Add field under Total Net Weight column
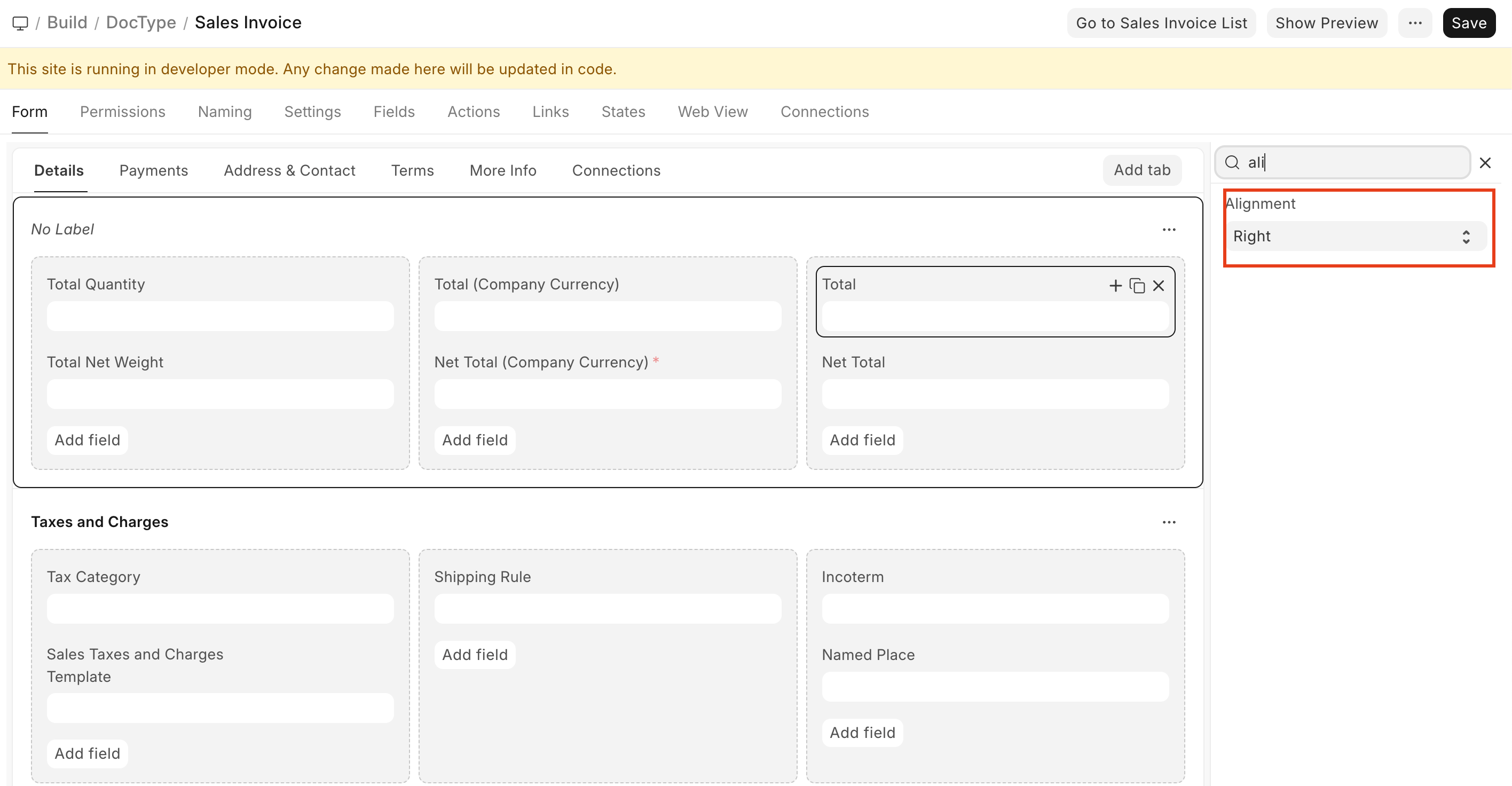Screen dimensions: 1512x786 87,439
